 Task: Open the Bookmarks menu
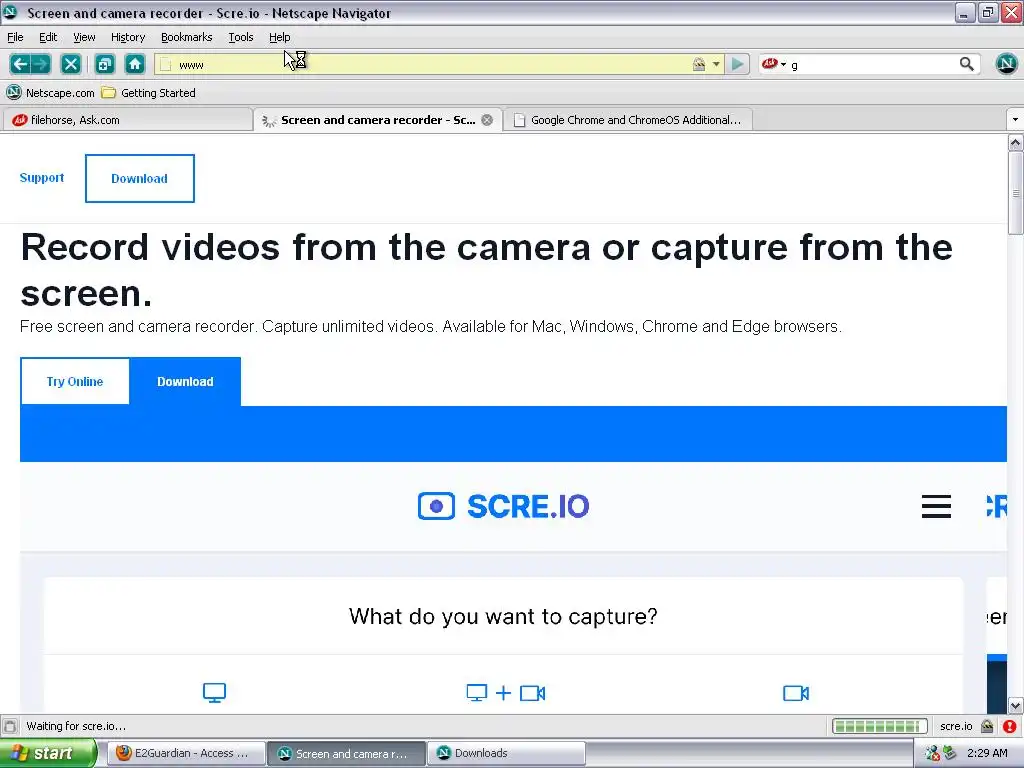pos(187,37)
